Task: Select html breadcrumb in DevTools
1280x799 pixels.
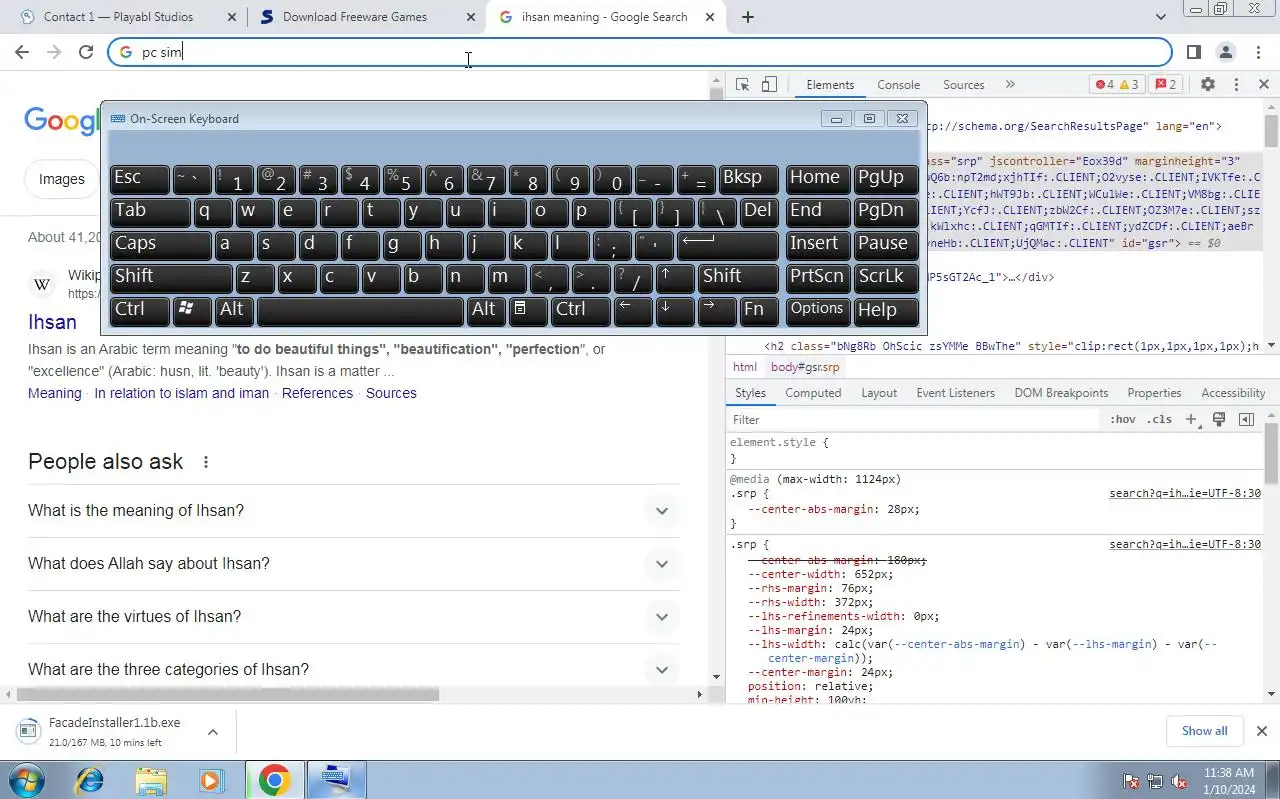Action: 745,367
